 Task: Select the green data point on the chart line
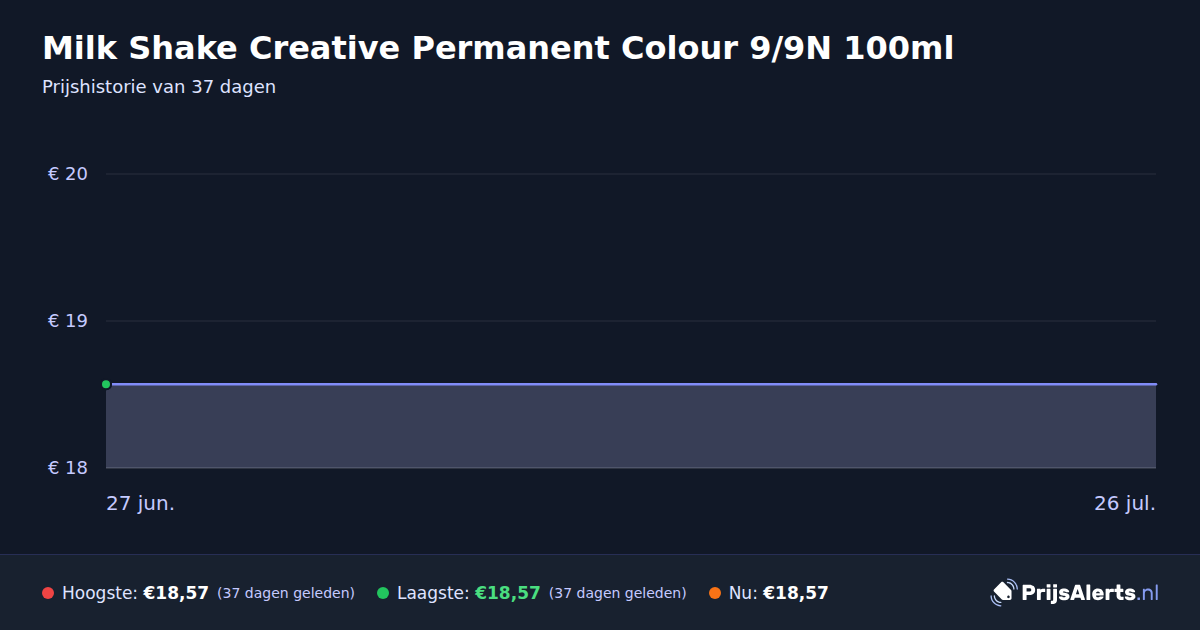click(106, 384)
